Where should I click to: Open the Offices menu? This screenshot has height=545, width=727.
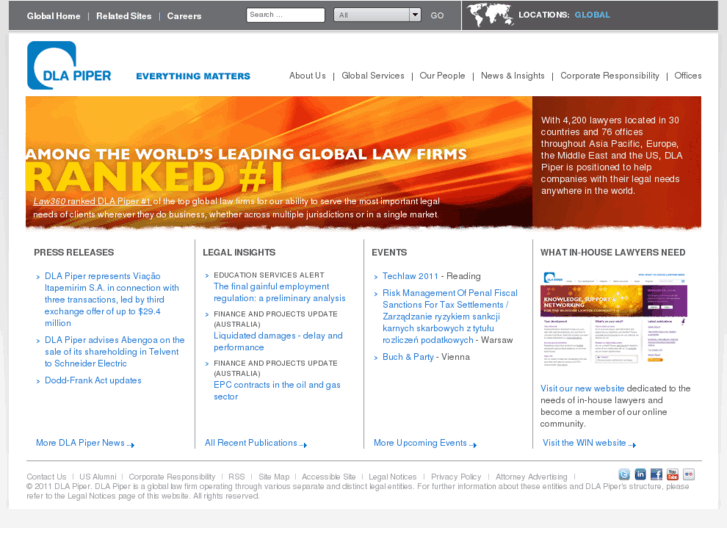tap(688, 76)
